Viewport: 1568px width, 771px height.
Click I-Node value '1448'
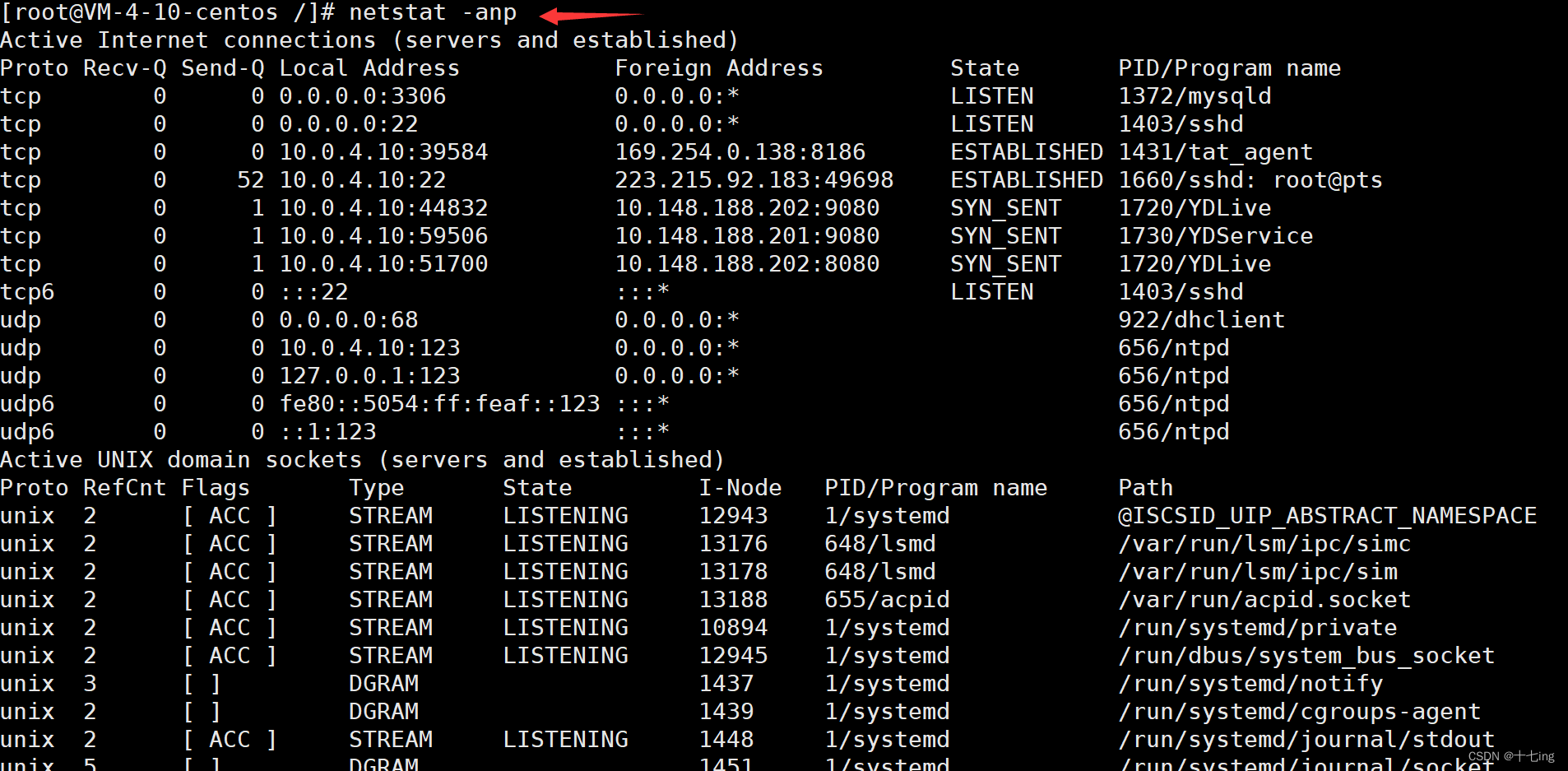tap(726, 740)
